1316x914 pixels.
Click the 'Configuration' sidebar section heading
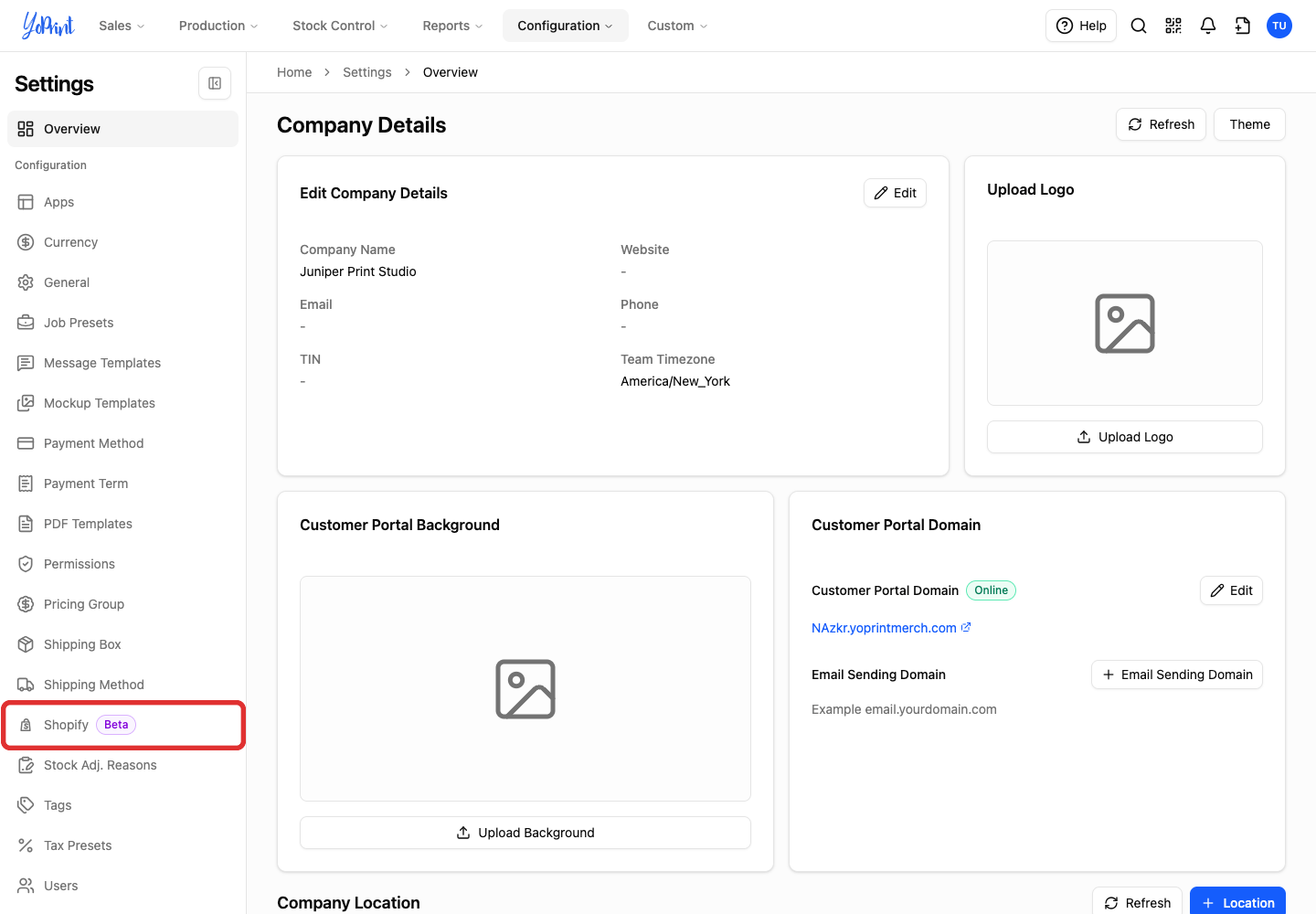(x=50, y=165)
